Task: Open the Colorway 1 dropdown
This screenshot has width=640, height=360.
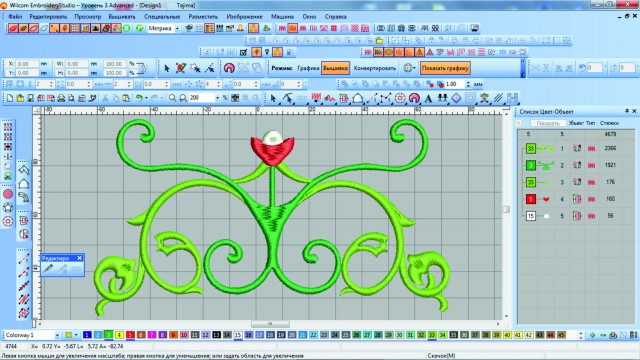Action: tap(57, 335)
